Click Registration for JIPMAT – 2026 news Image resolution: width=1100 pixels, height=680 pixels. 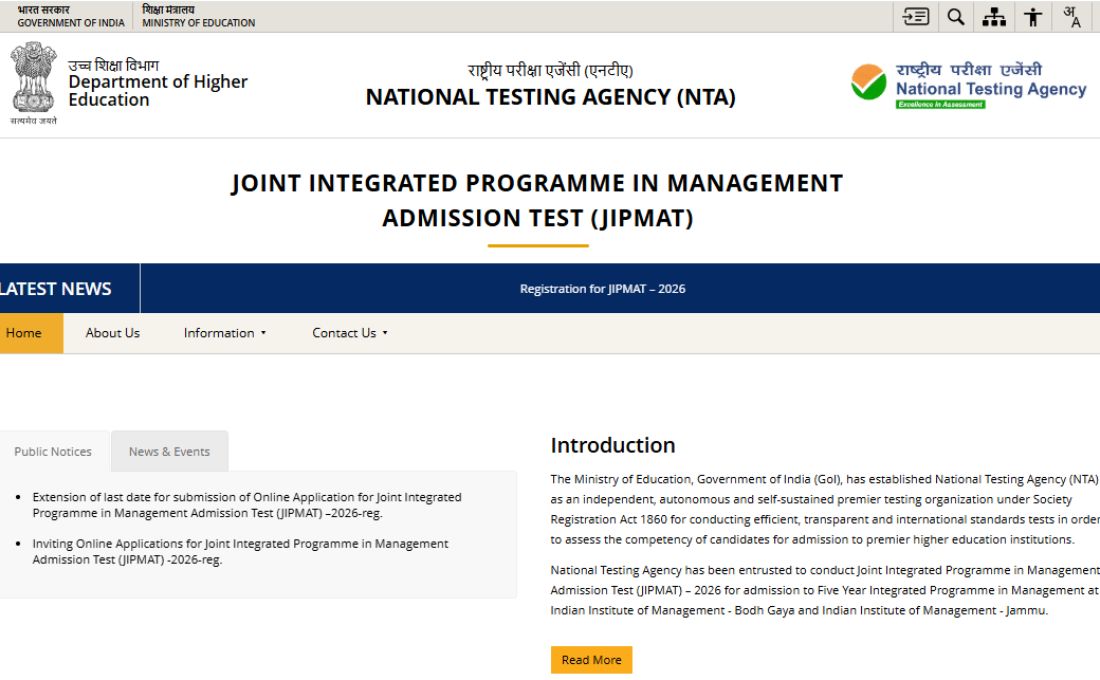click(x=603, y=288)
